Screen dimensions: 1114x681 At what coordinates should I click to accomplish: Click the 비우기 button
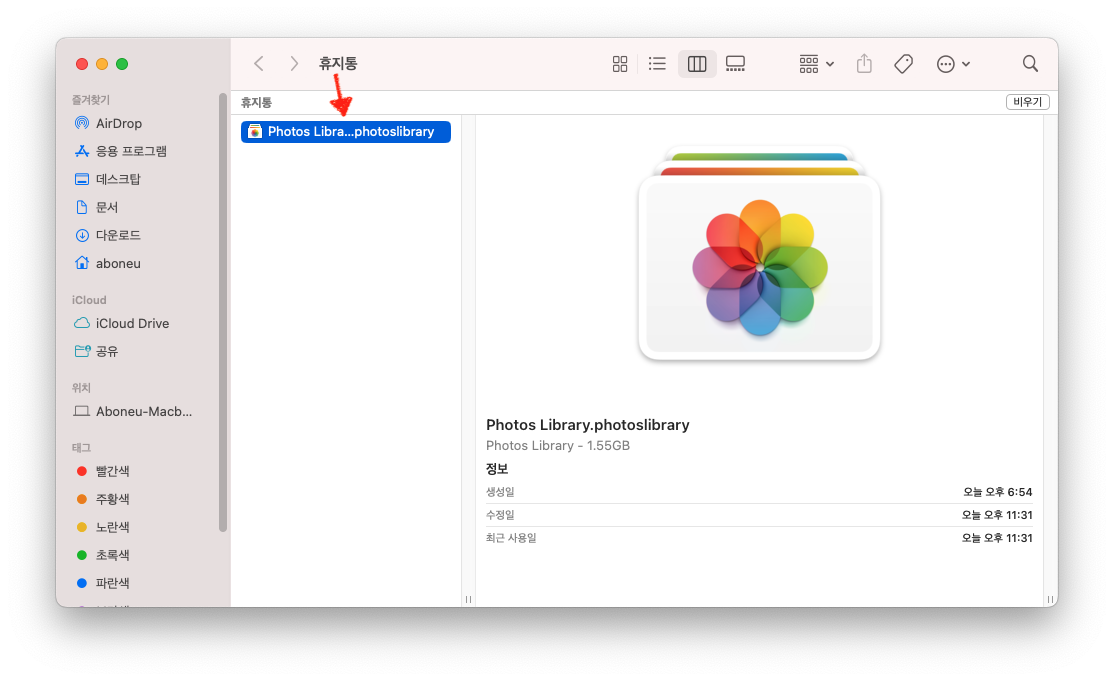1027,102
